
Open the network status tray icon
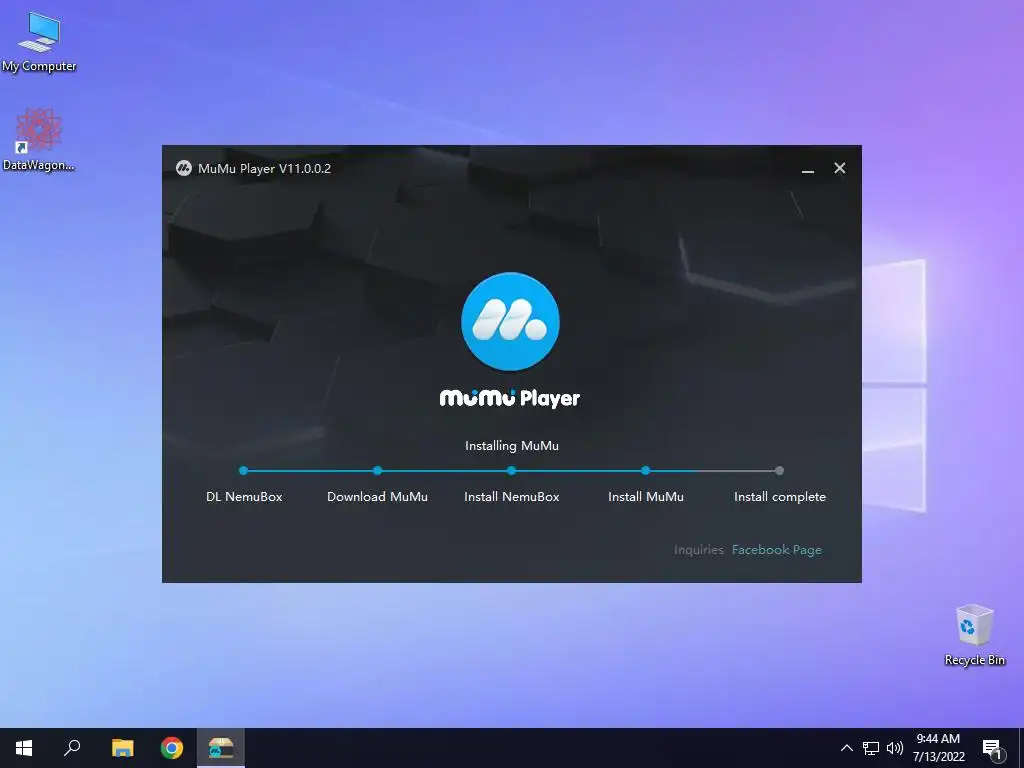(871, 748)
